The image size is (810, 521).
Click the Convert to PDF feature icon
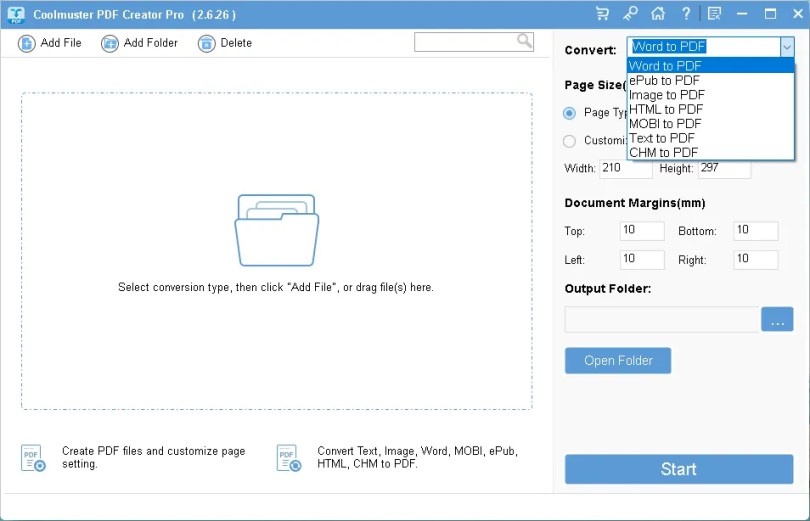(288, 458)
